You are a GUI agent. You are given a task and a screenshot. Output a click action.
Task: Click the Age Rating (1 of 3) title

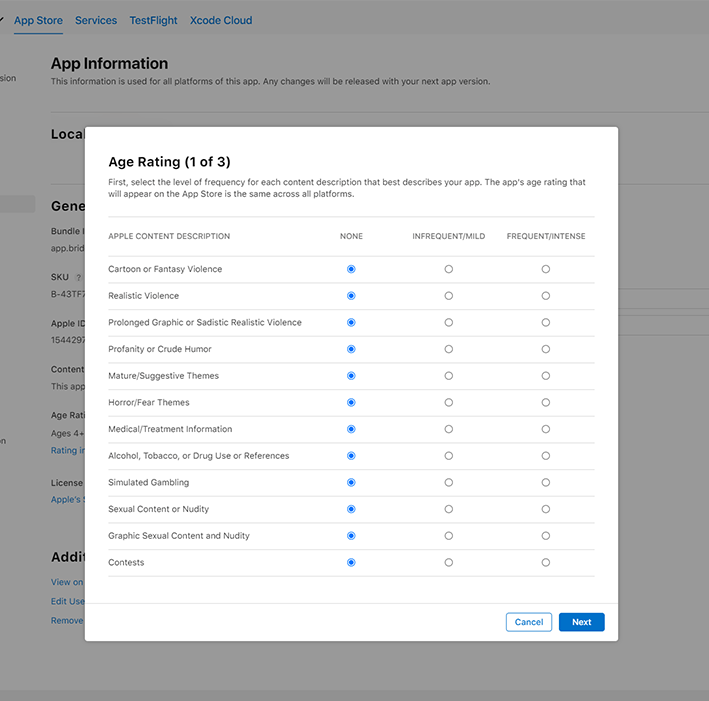click(169, 162)
